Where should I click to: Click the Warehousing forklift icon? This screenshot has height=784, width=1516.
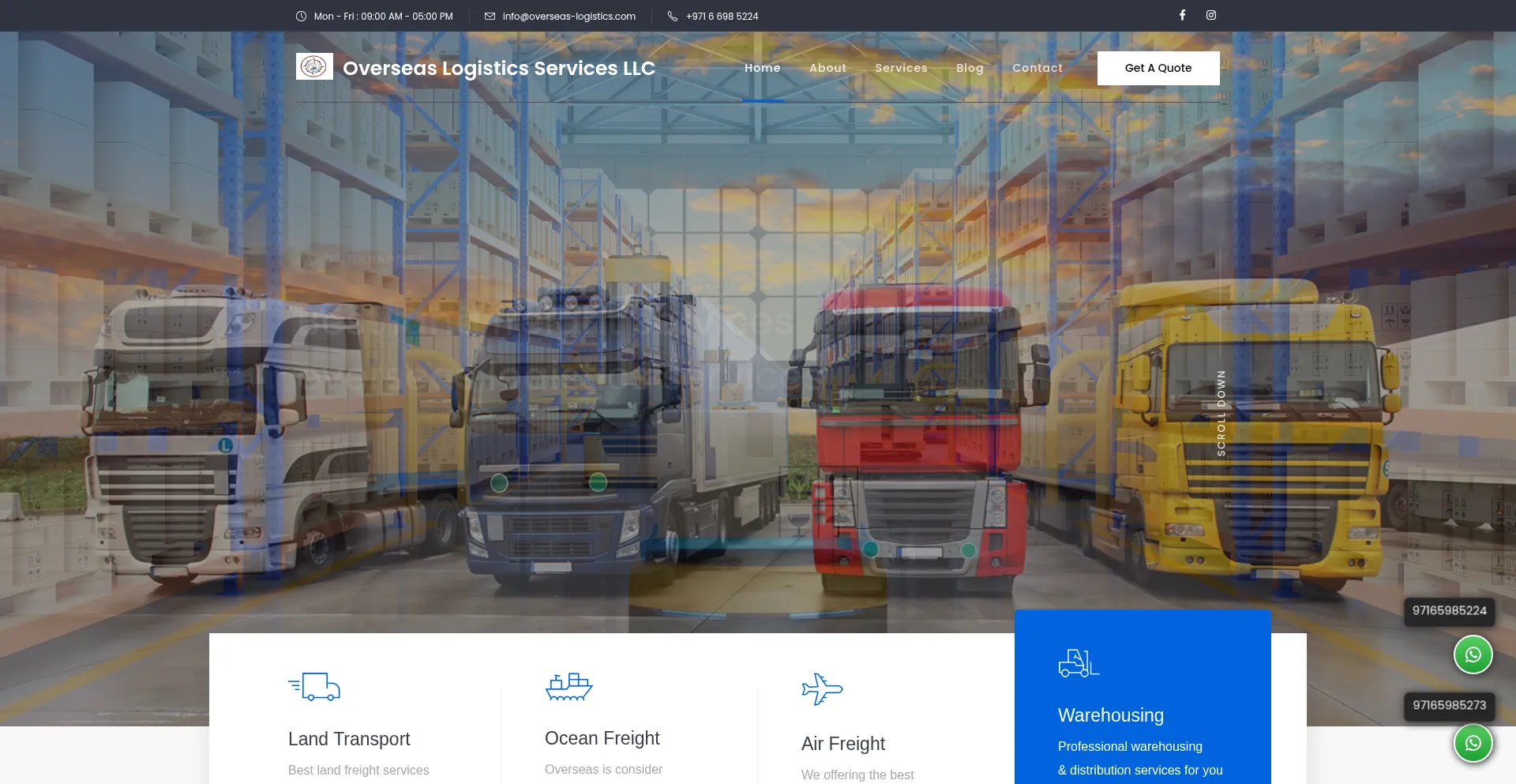pyautogui.click(x=1079, y=663)
